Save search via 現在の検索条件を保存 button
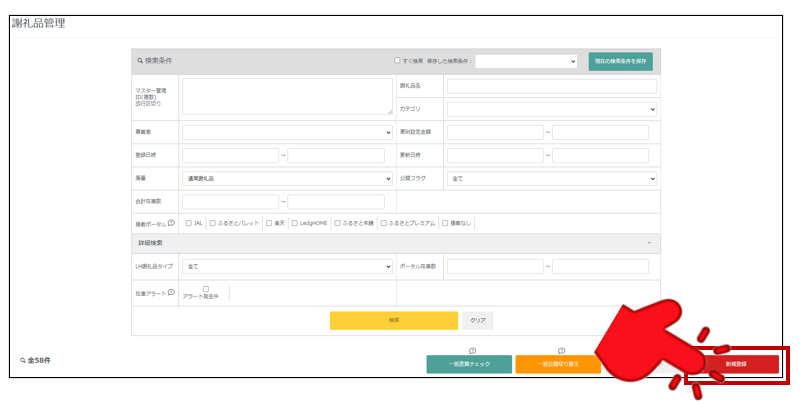Screen dimensions: 802x410 point(620,61)
